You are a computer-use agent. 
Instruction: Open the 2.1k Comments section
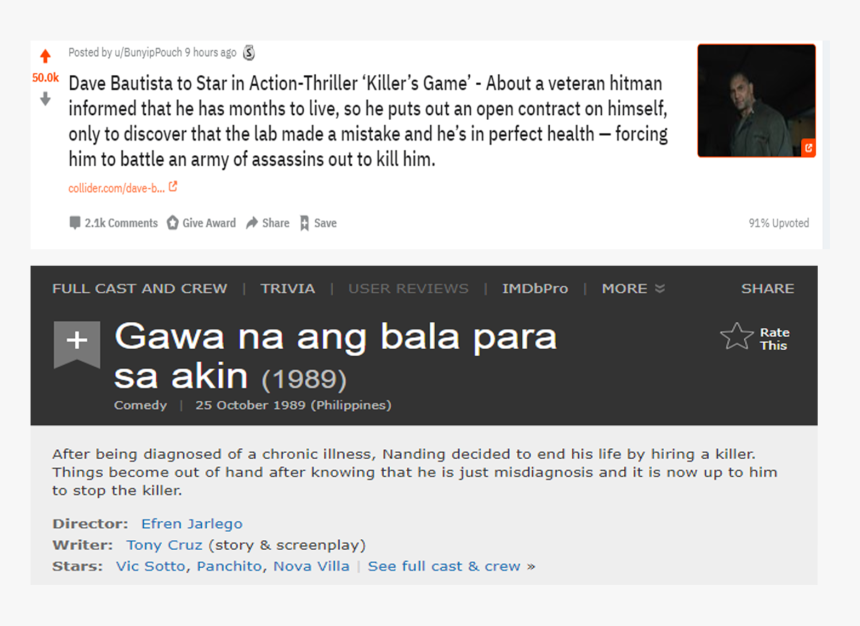[114, 223]
